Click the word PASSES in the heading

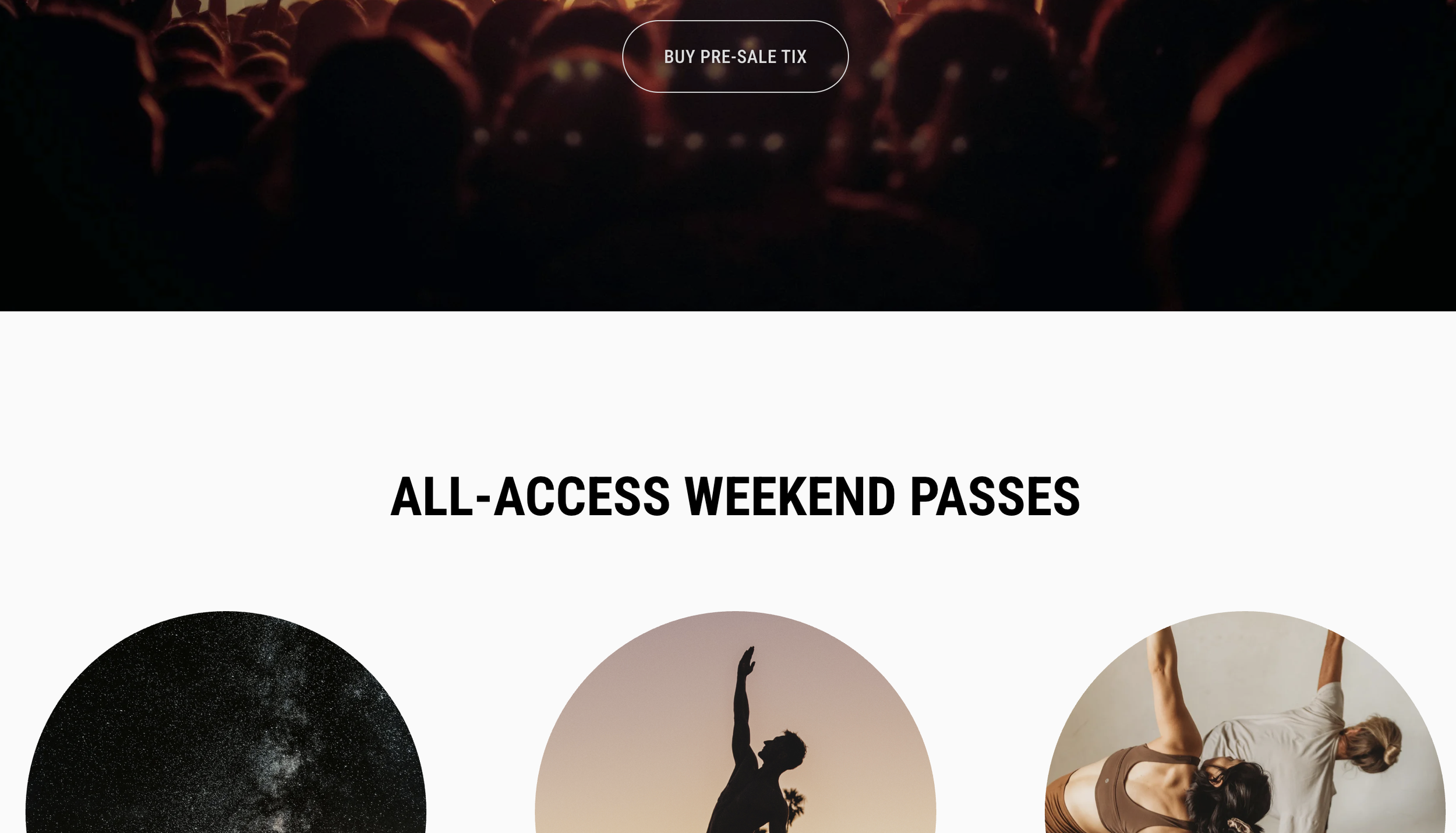[x=995, y=497]
